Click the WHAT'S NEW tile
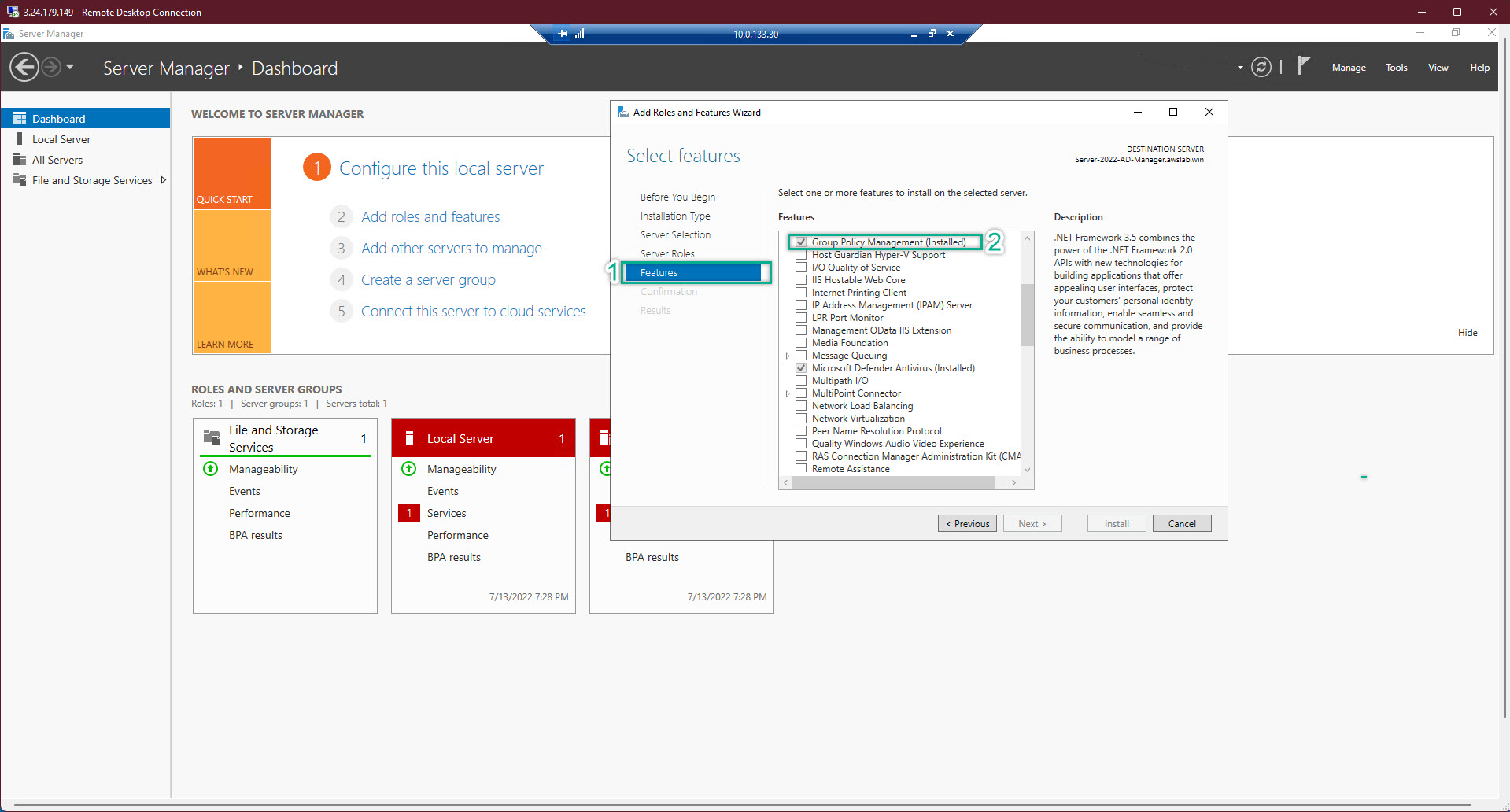1510x812 pixels. [232, 245]
